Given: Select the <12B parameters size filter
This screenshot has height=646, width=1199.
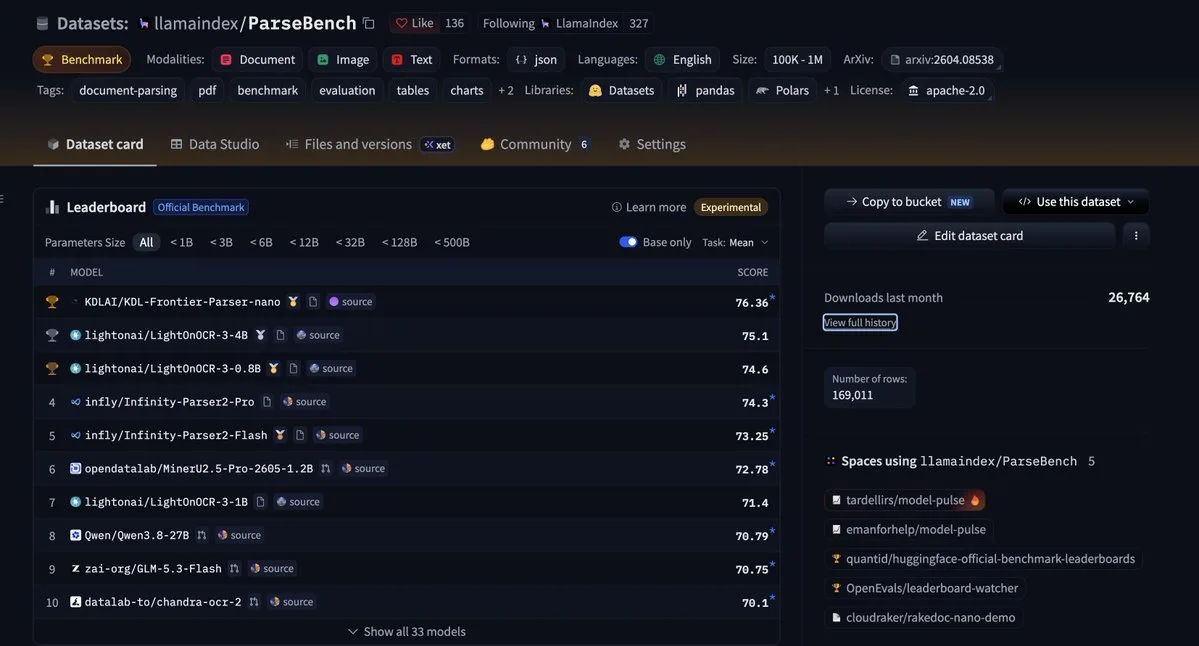Looking at the screenshot, I should point(304,242).
